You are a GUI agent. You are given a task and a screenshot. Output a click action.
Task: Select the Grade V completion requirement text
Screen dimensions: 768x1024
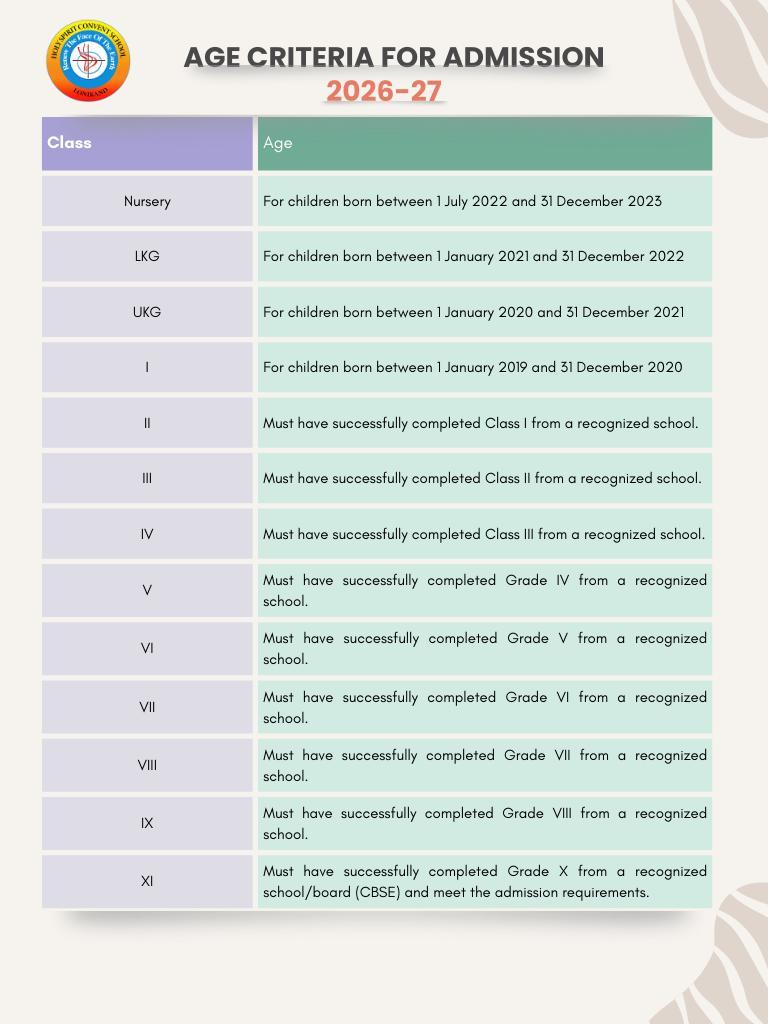click(x=484, y=648)
